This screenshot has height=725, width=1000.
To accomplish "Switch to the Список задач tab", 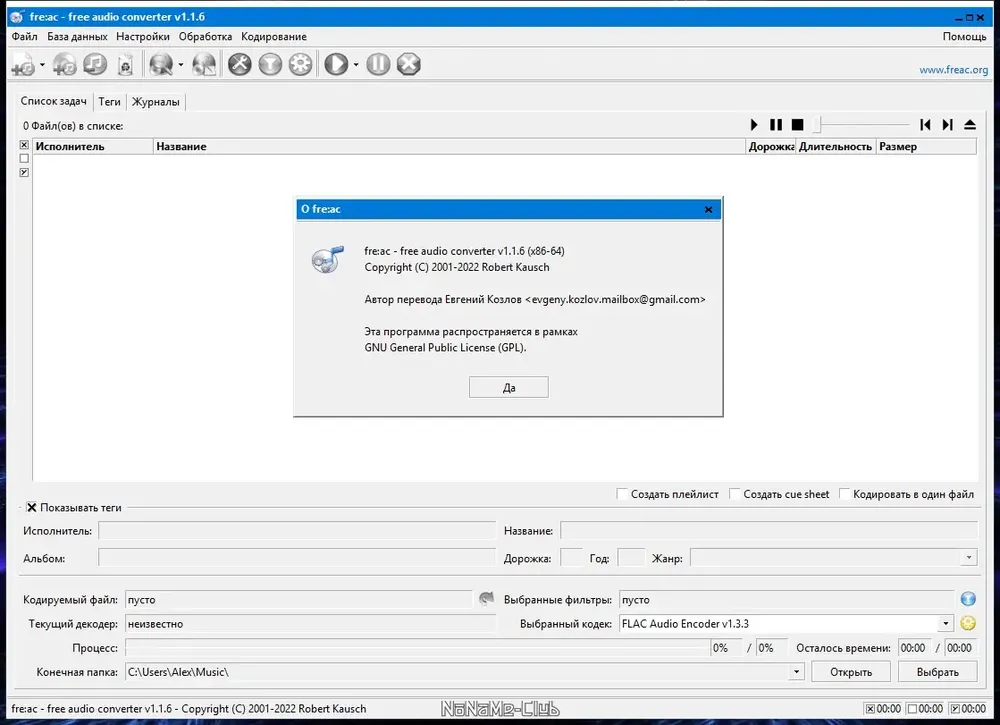I will click(x=54, y=101).
